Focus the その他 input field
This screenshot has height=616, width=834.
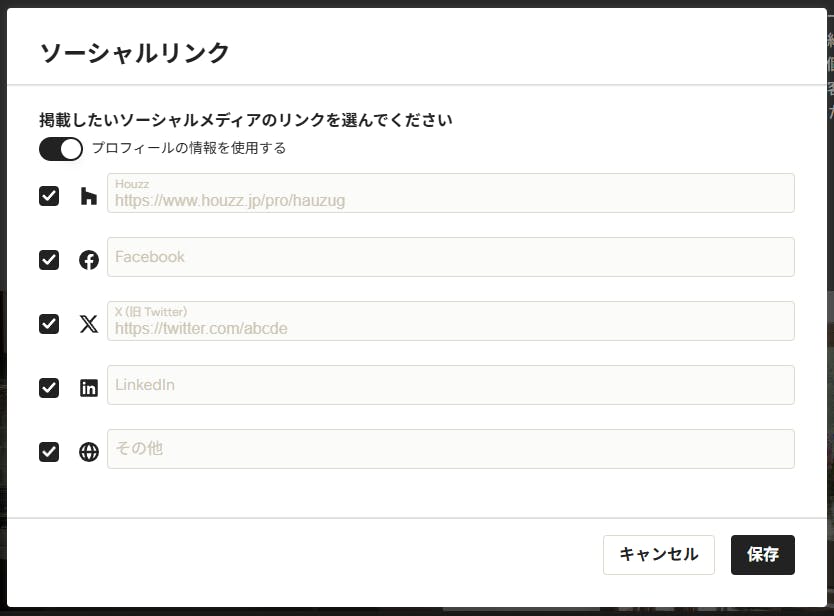(x=451, y=449)
